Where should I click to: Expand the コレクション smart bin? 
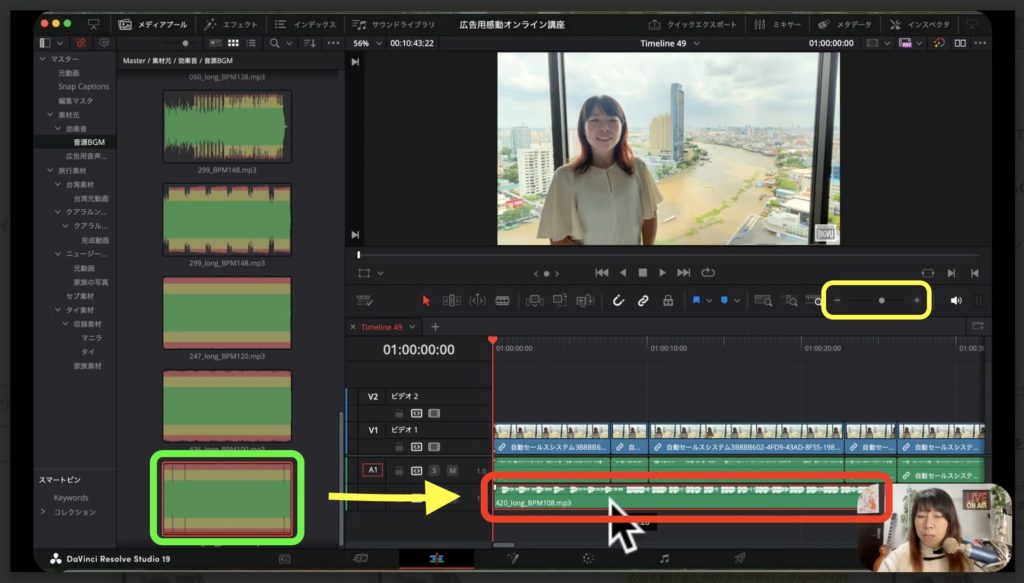(x=43, y=512)
